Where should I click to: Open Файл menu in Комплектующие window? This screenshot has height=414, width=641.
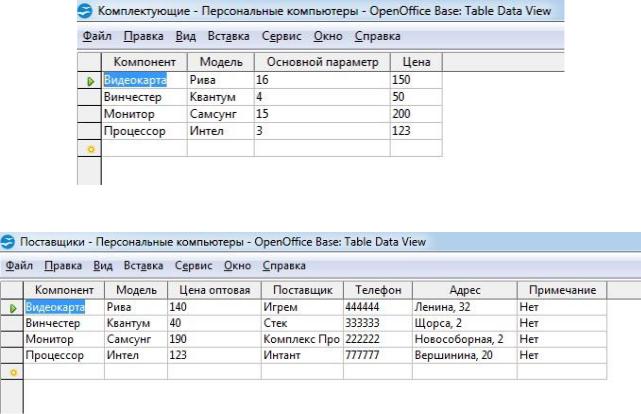coord(97,36)
